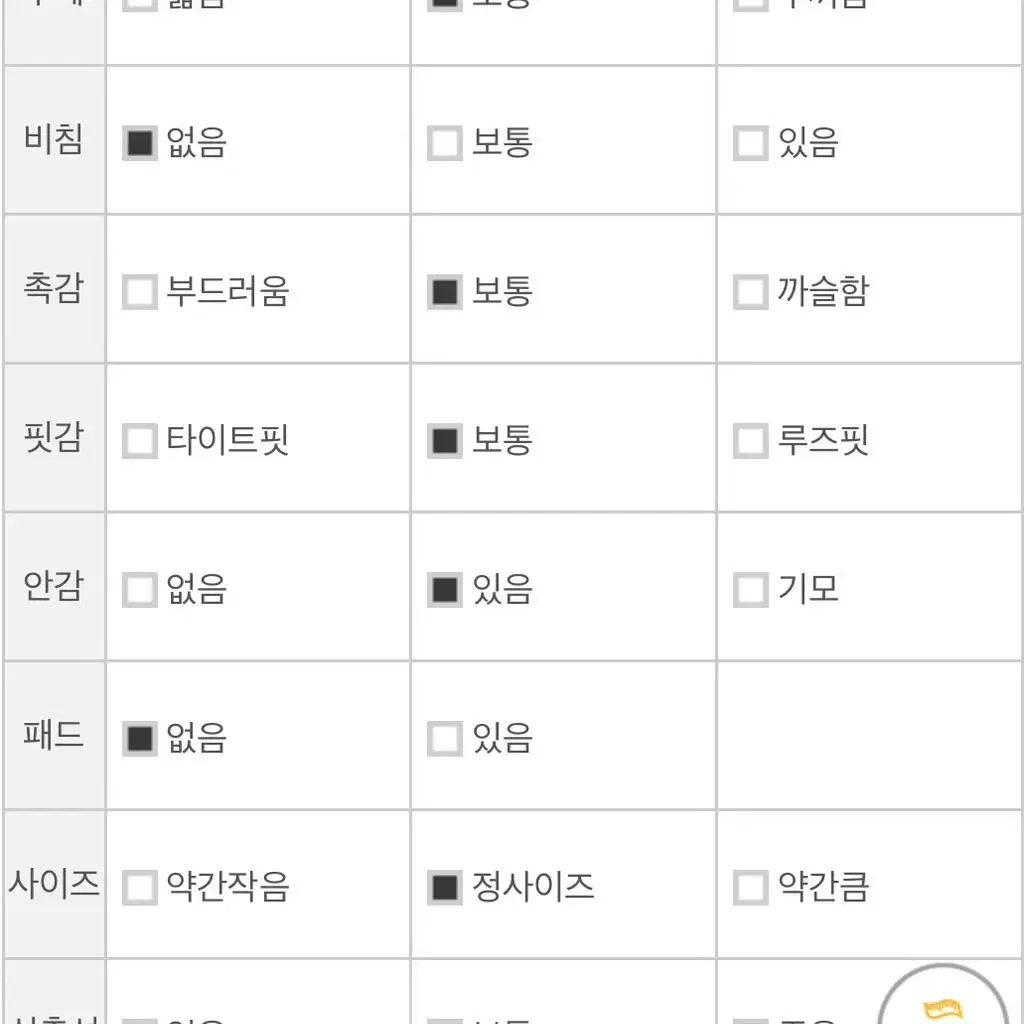Select 까슬함 checkbox in 촉감 row

(750, 292)
